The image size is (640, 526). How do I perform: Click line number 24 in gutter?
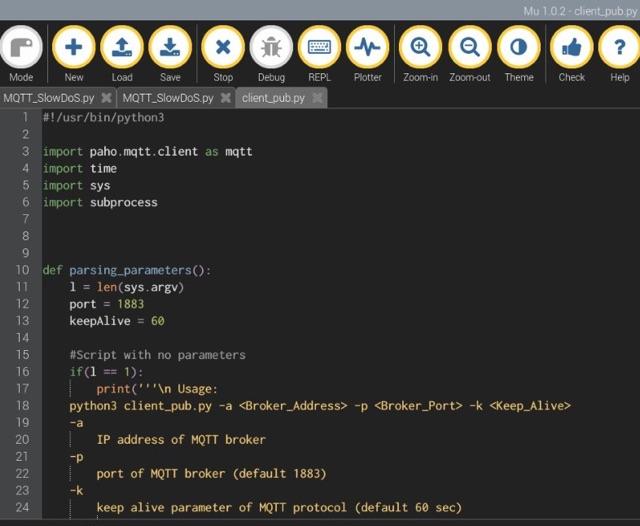[x=22, y=508]
